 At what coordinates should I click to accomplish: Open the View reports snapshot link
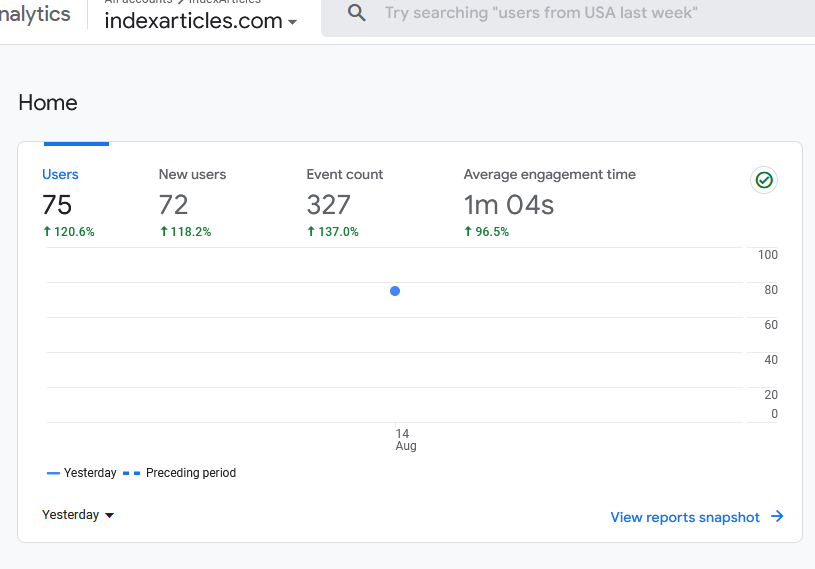pos(685,517)
